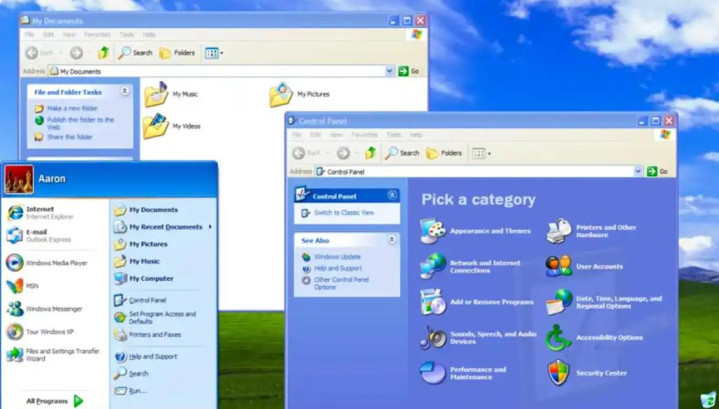
Task: Open Appearance and Themes category icon
Action: click(432, 231)
